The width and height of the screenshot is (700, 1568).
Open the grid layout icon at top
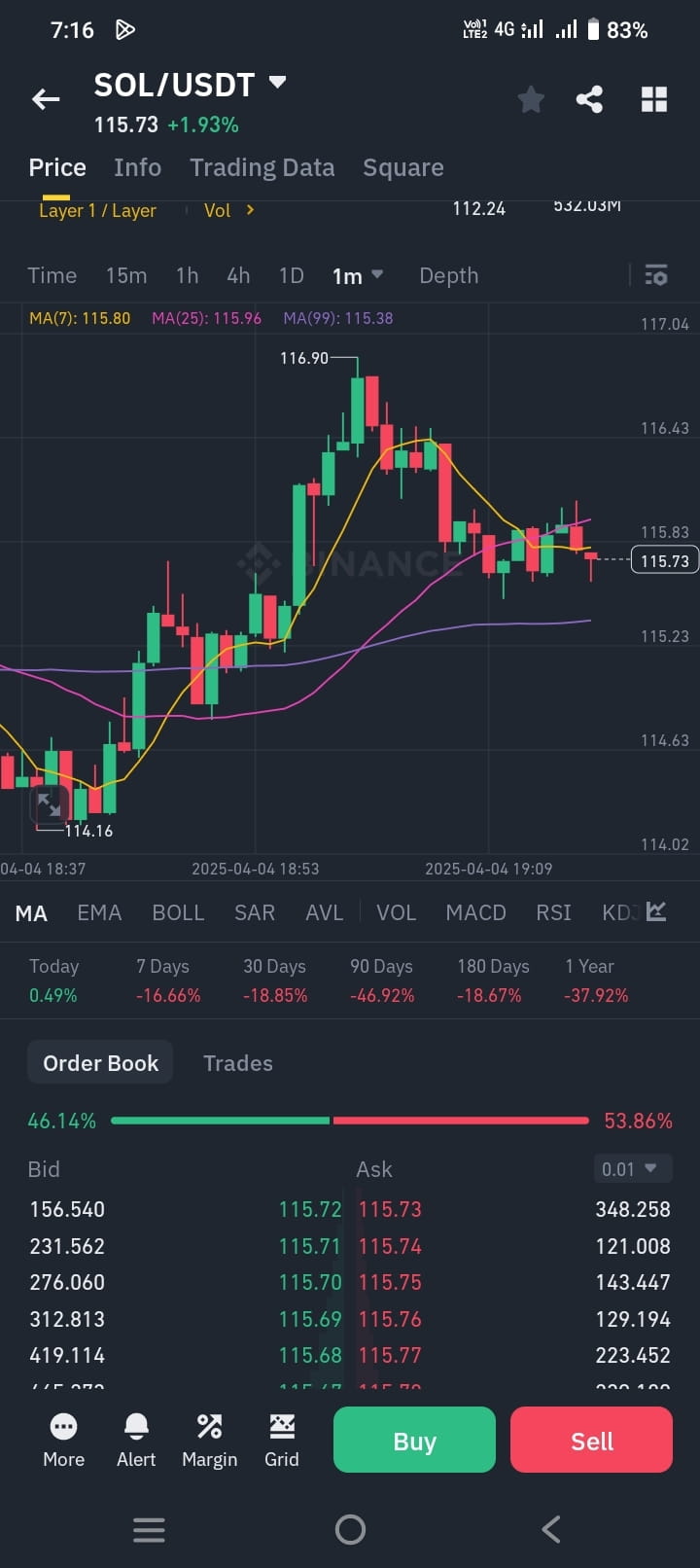[x=654, y=99]
